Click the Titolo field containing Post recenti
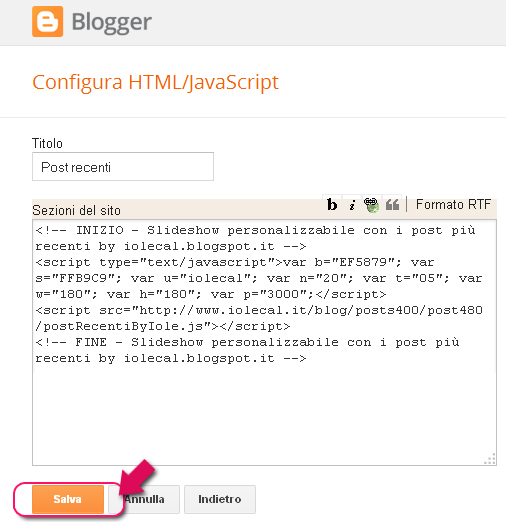This screenshot has height=522, width=506. [x=123, y=167]
